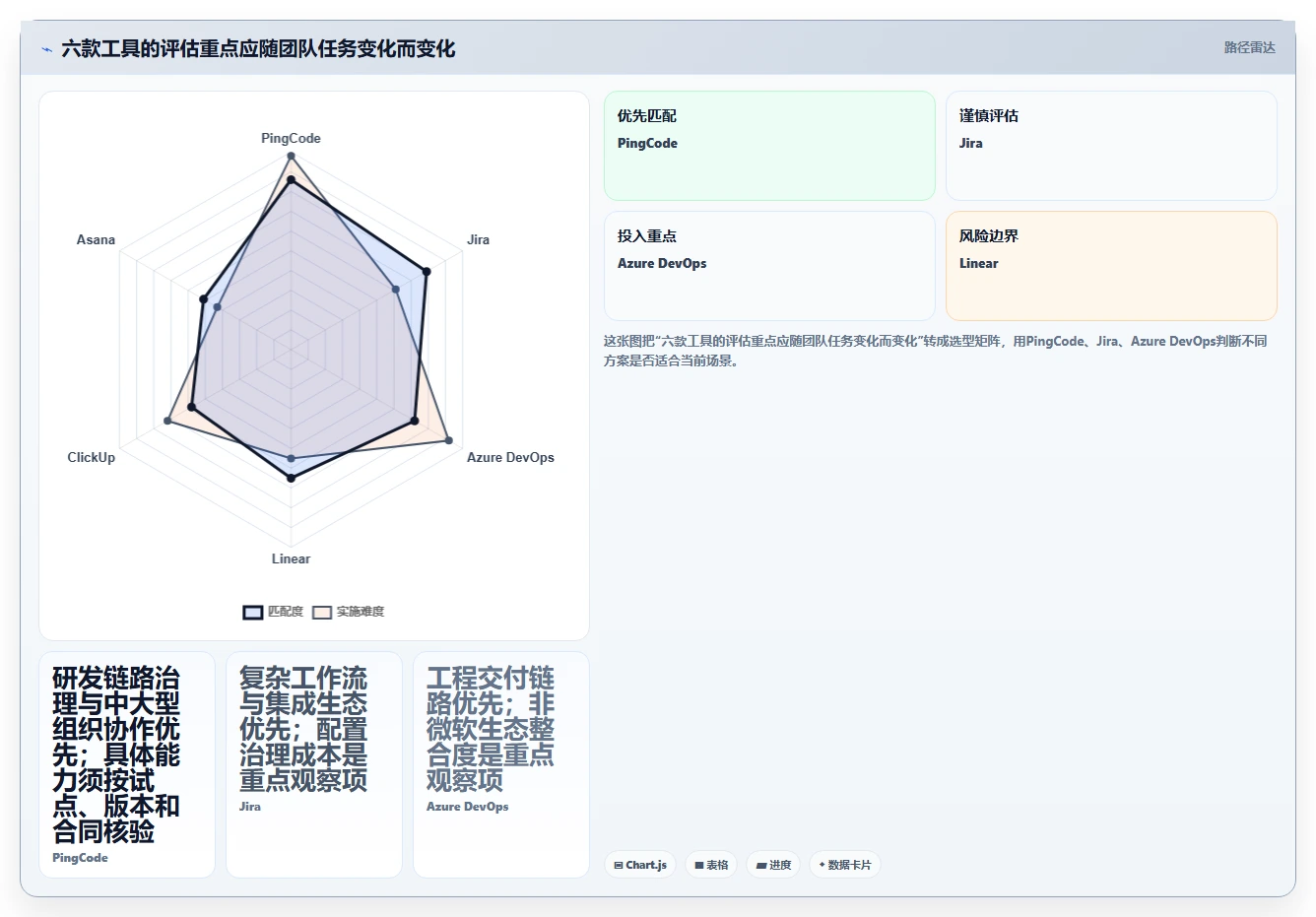Open the 表格 tag
Image resolution: width=1316 pixels, height=917 pixels.
(711, 865)
